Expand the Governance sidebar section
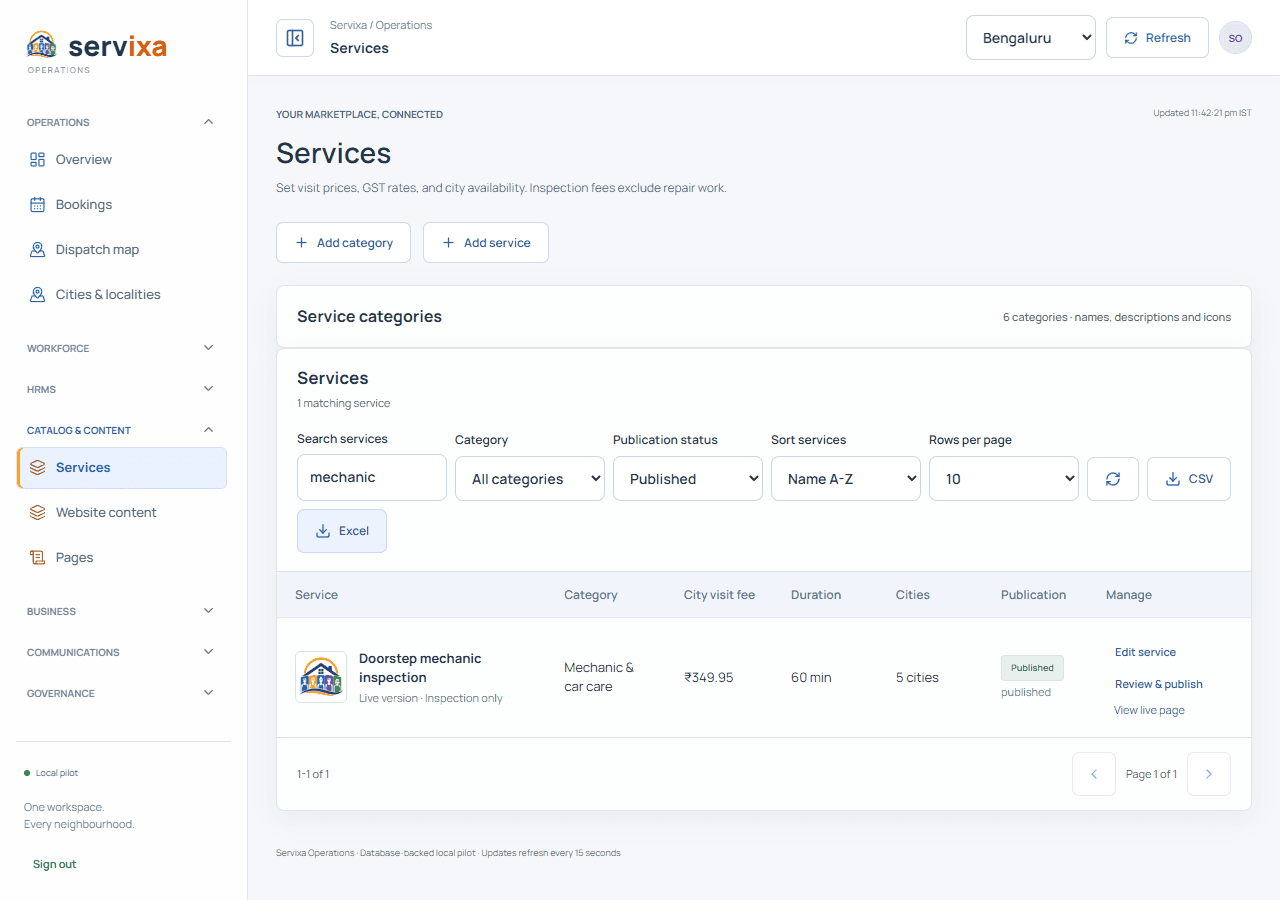Screen dimensions: 1280x900 pyautogui.click(x=122, y=693)
